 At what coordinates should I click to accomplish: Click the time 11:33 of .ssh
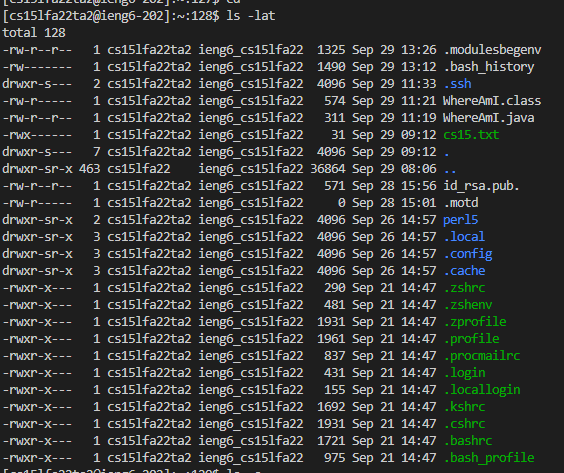(419, 84)
